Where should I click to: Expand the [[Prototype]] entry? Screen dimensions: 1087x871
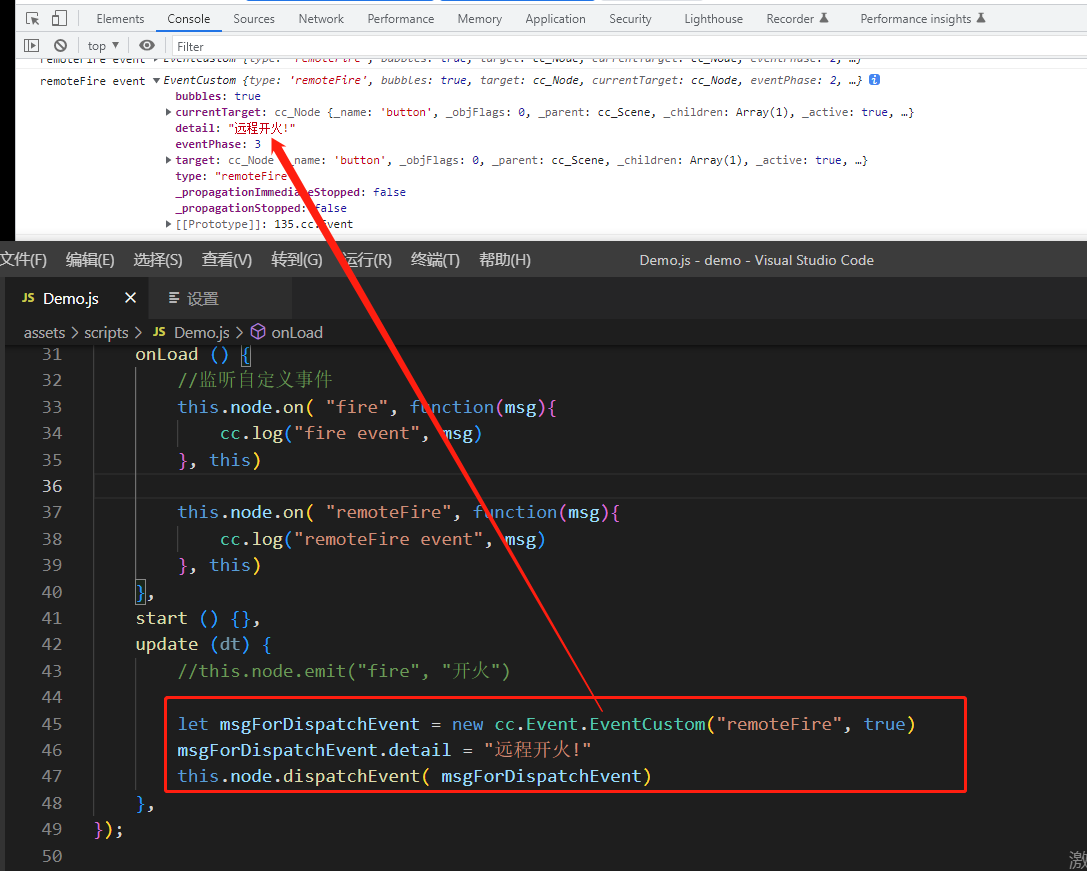click(168, 224)
